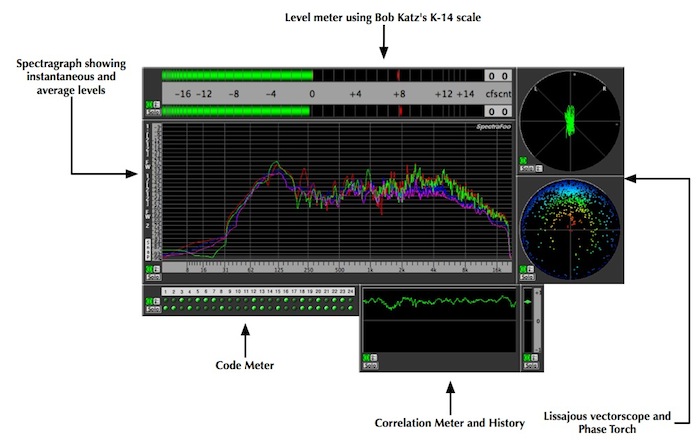Toggle the correlation history's green power icon
Image resolution: width=700 pixels, height=444 pixels.
pos(366,358)
